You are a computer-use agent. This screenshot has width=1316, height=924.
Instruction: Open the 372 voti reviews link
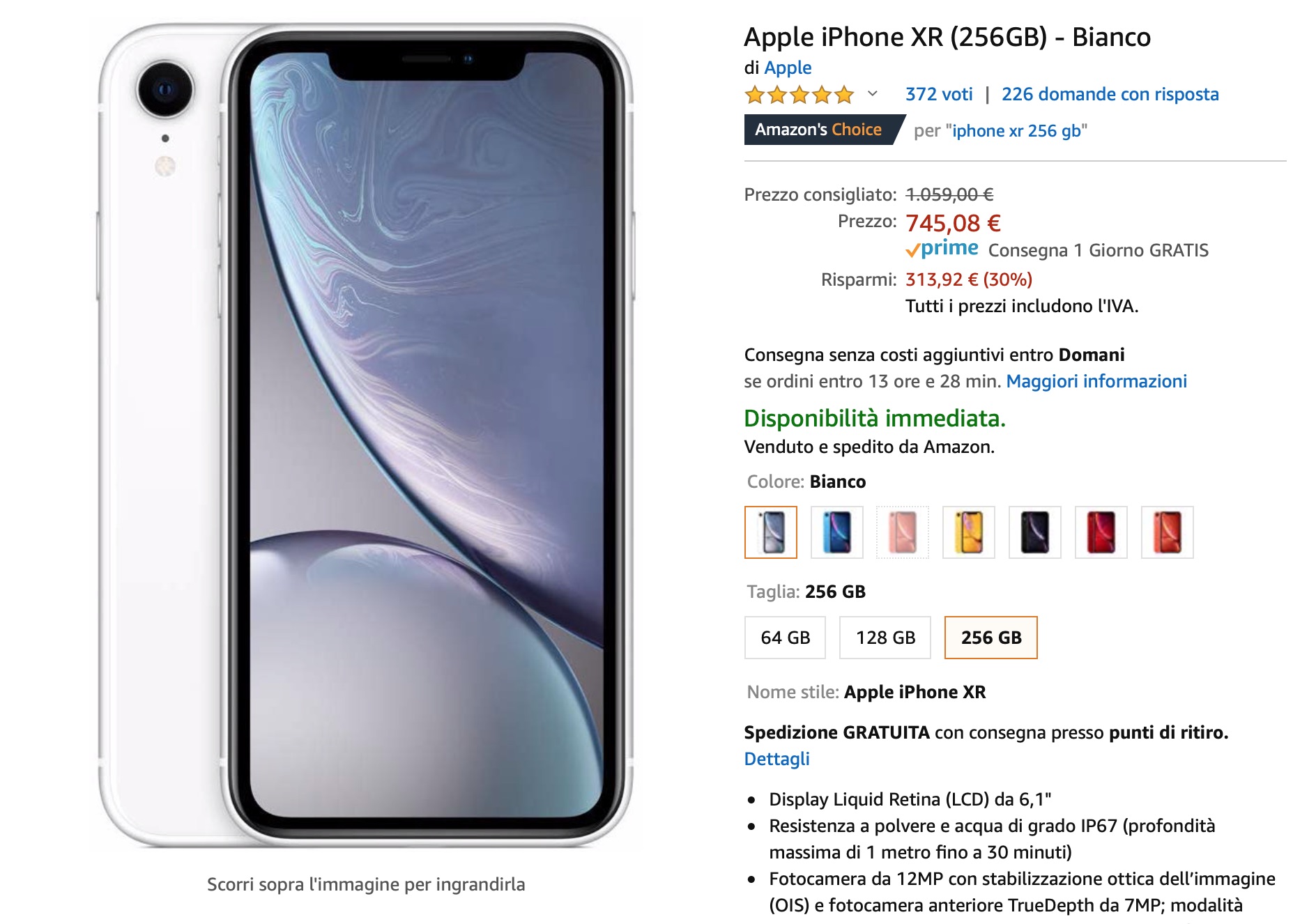coord(939,94)
